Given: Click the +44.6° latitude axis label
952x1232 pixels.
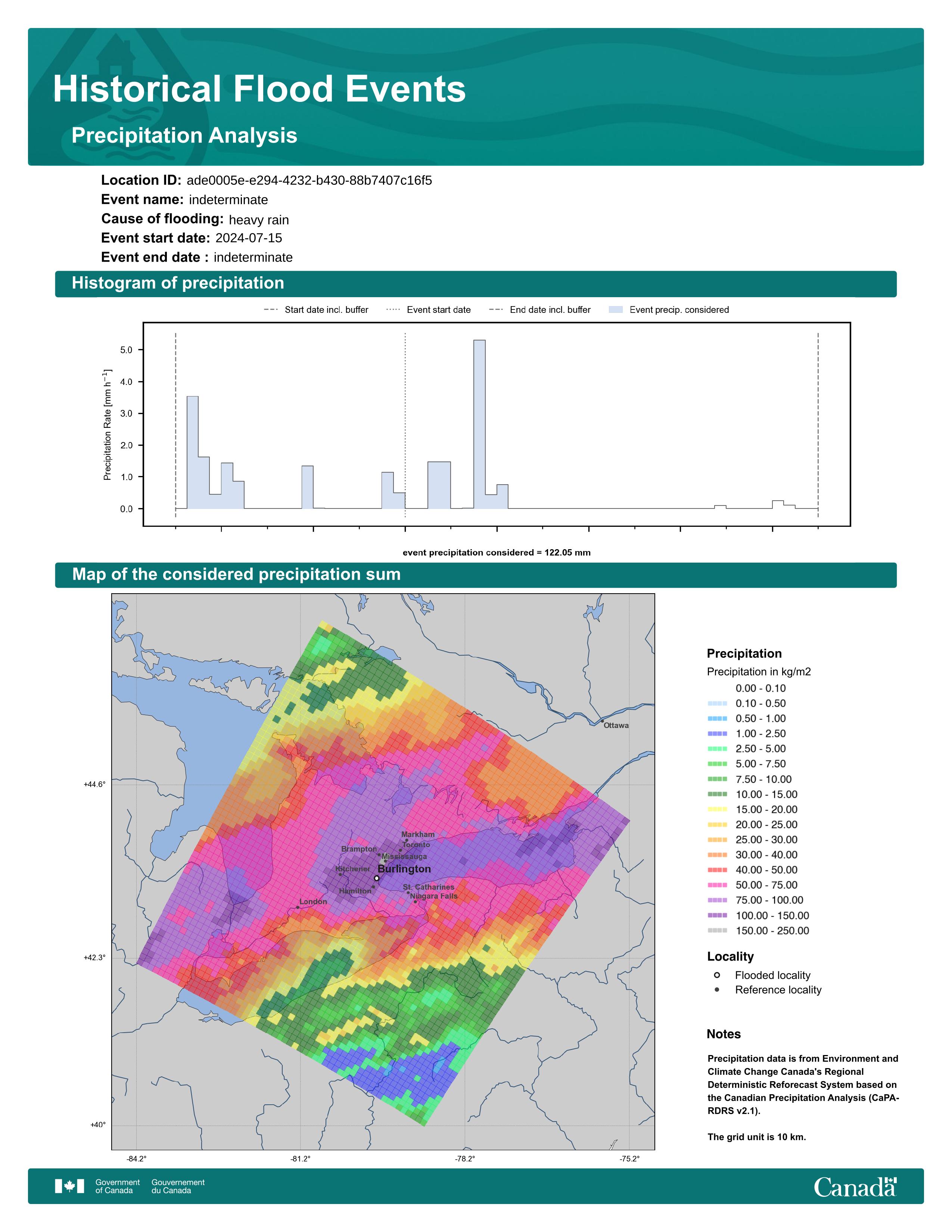Looking at the screenshot, I should click(x=94, y=784).
